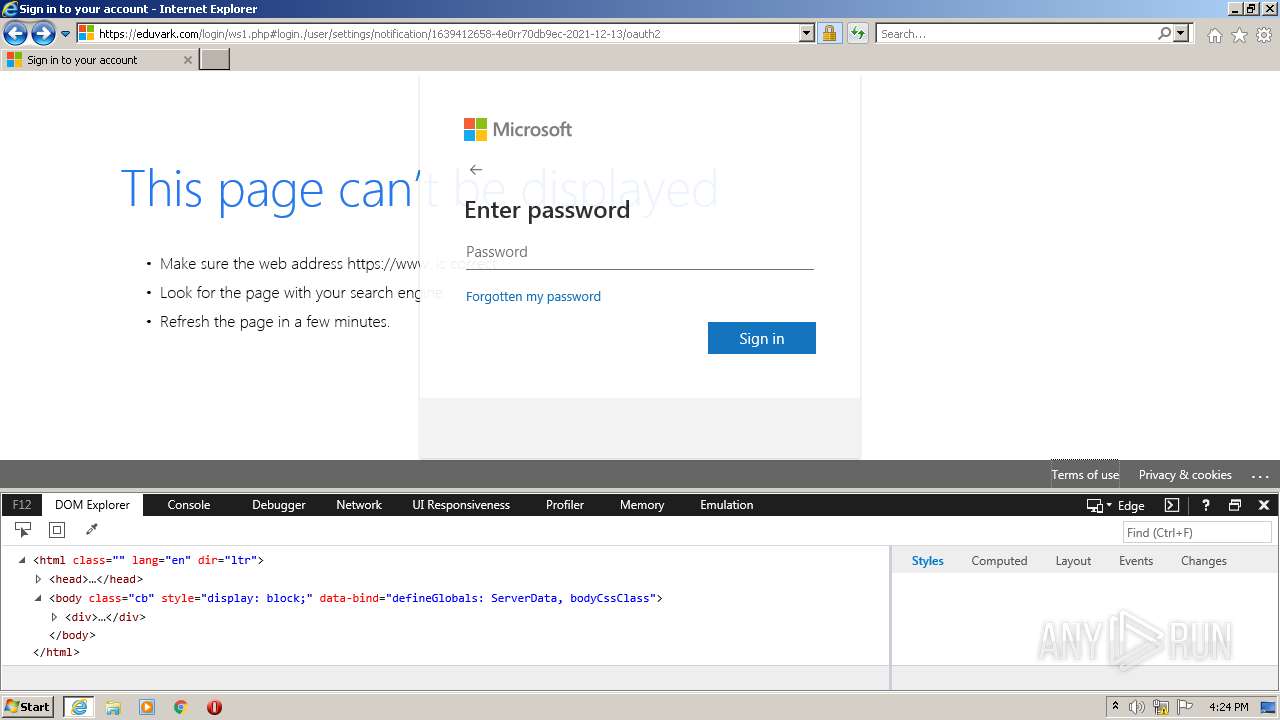Go back with the browser Back button

coord(15,34)
